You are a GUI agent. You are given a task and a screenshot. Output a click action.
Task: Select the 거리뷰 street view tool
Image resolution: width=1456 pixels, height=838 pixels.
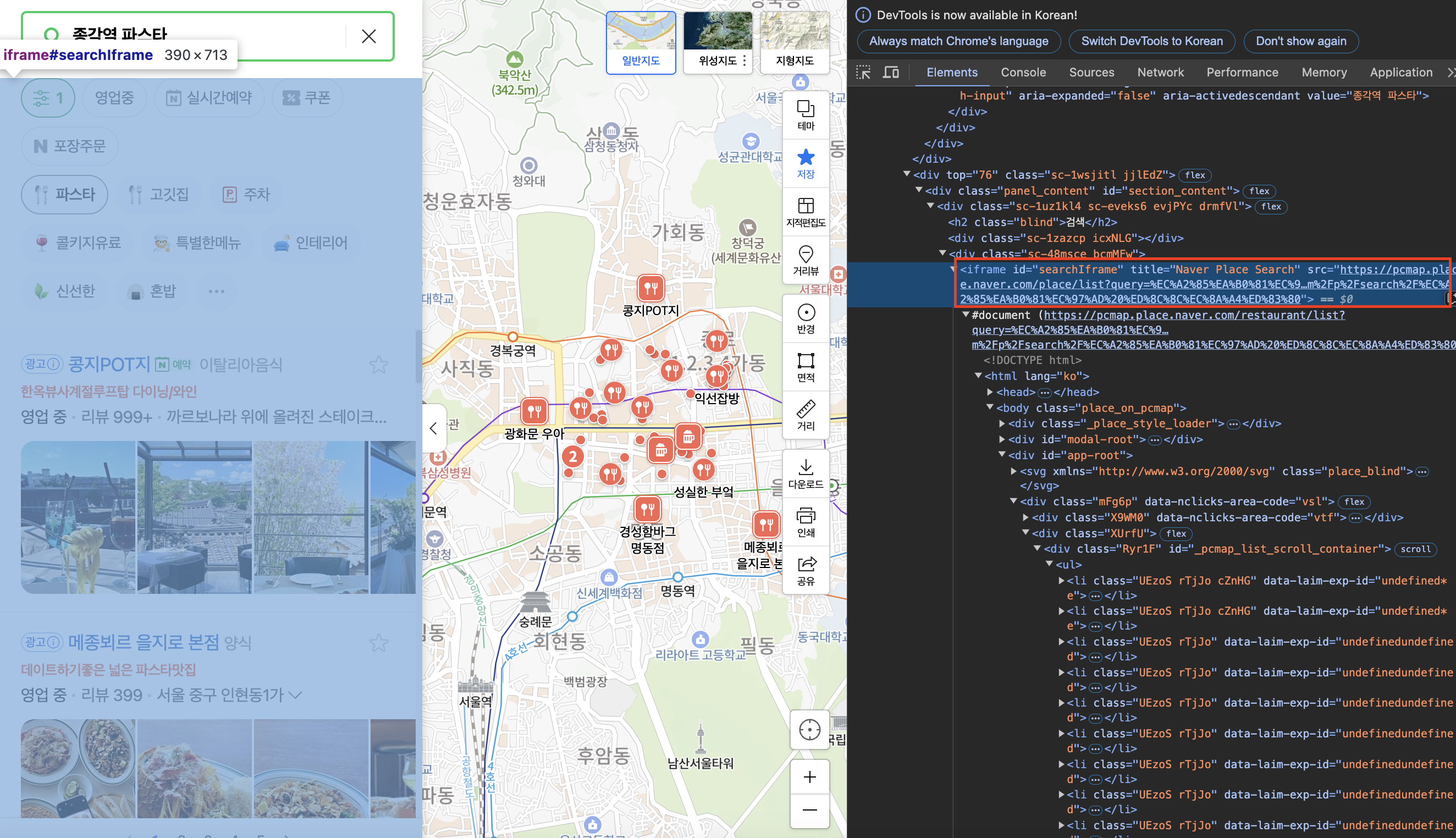coord(806,260)
